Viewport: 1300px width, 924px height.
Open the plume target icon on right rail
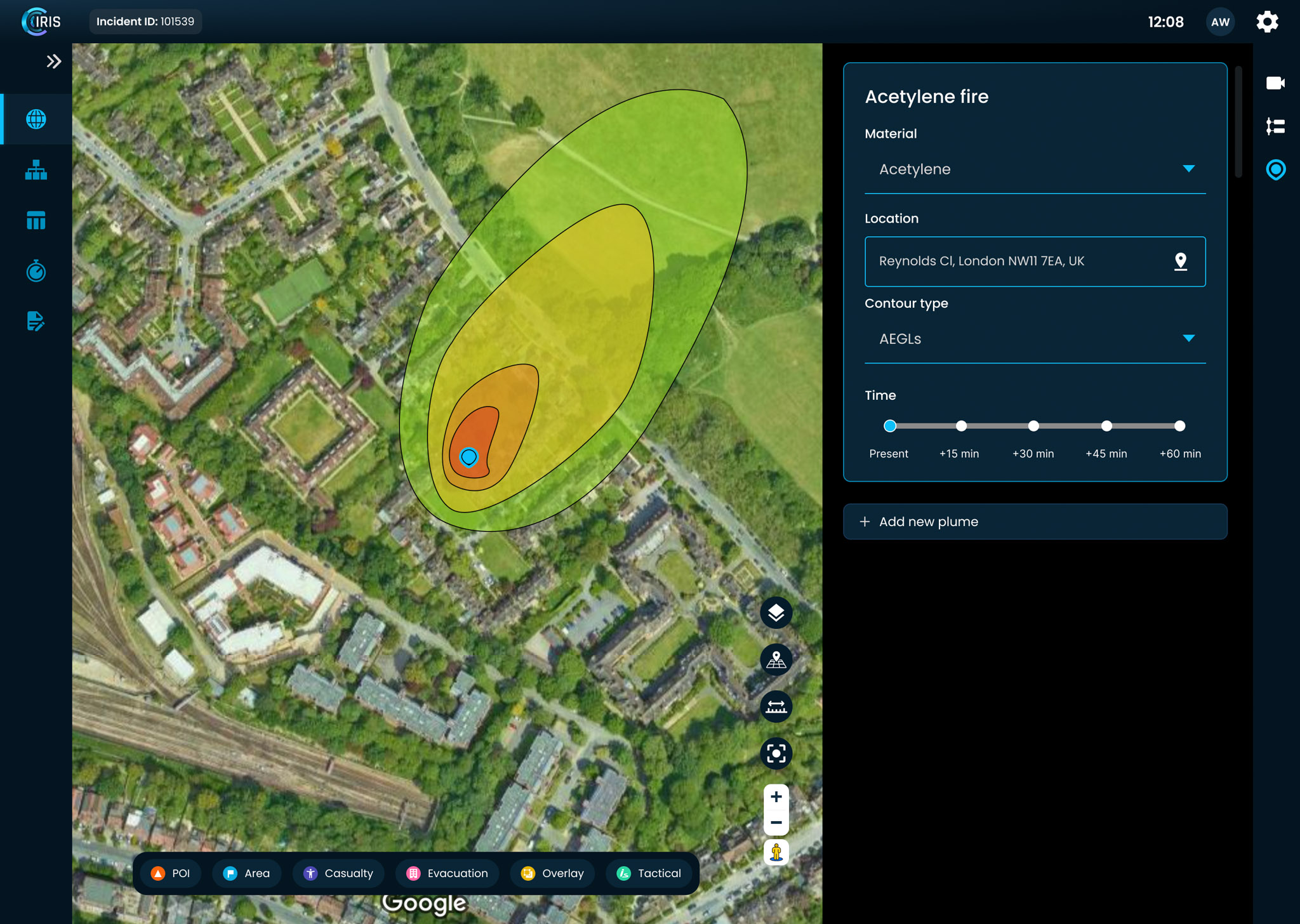(x=1275, y=169)
